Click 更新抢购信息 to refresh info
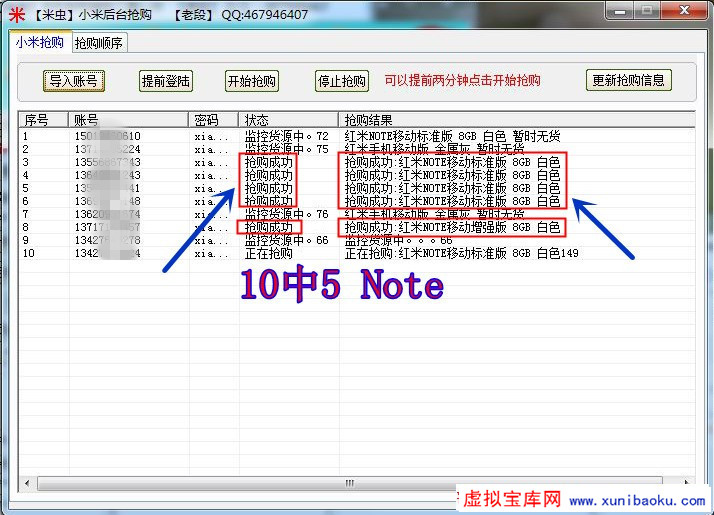714x515 pixels. (628, 81)
